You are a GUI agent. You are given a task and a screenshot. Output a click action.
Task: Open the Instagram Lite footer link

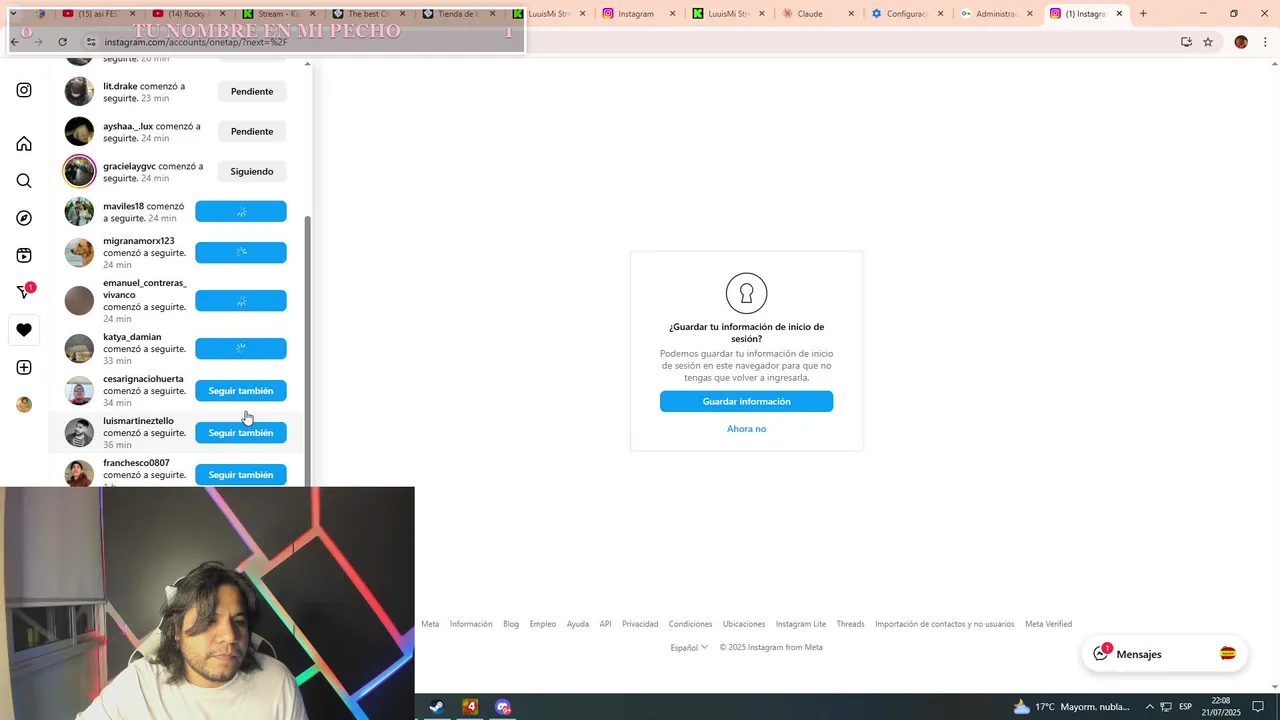[801, 624]
